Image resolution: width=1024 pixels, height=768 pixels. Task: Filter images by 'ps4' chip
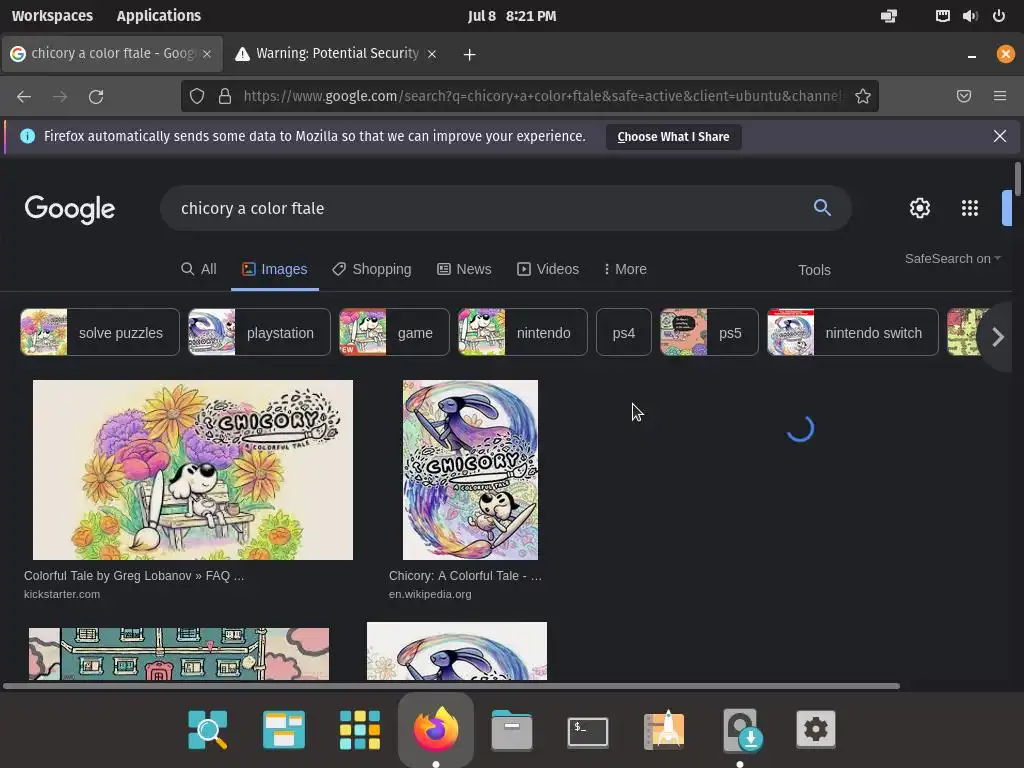point(624,332)
